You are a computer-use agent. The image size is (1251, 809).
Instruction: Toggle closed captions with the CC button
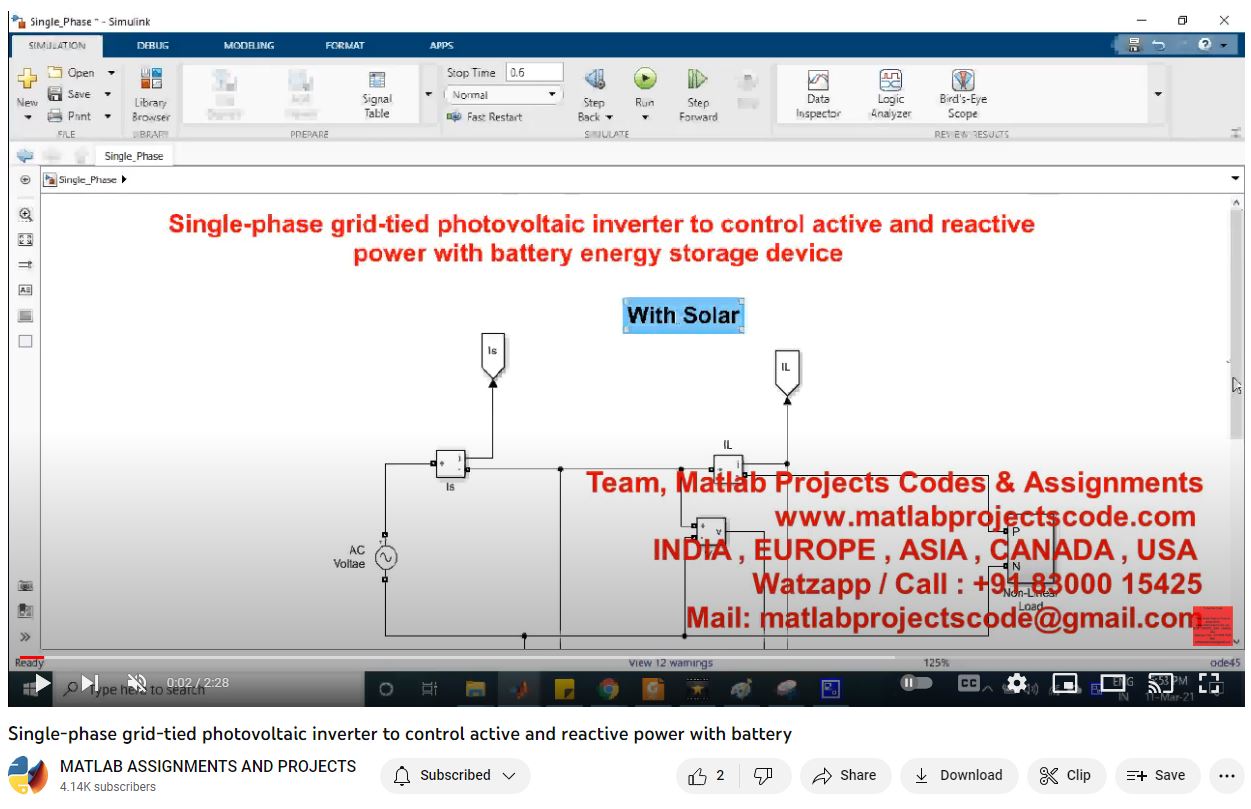(x=968, y=683)
